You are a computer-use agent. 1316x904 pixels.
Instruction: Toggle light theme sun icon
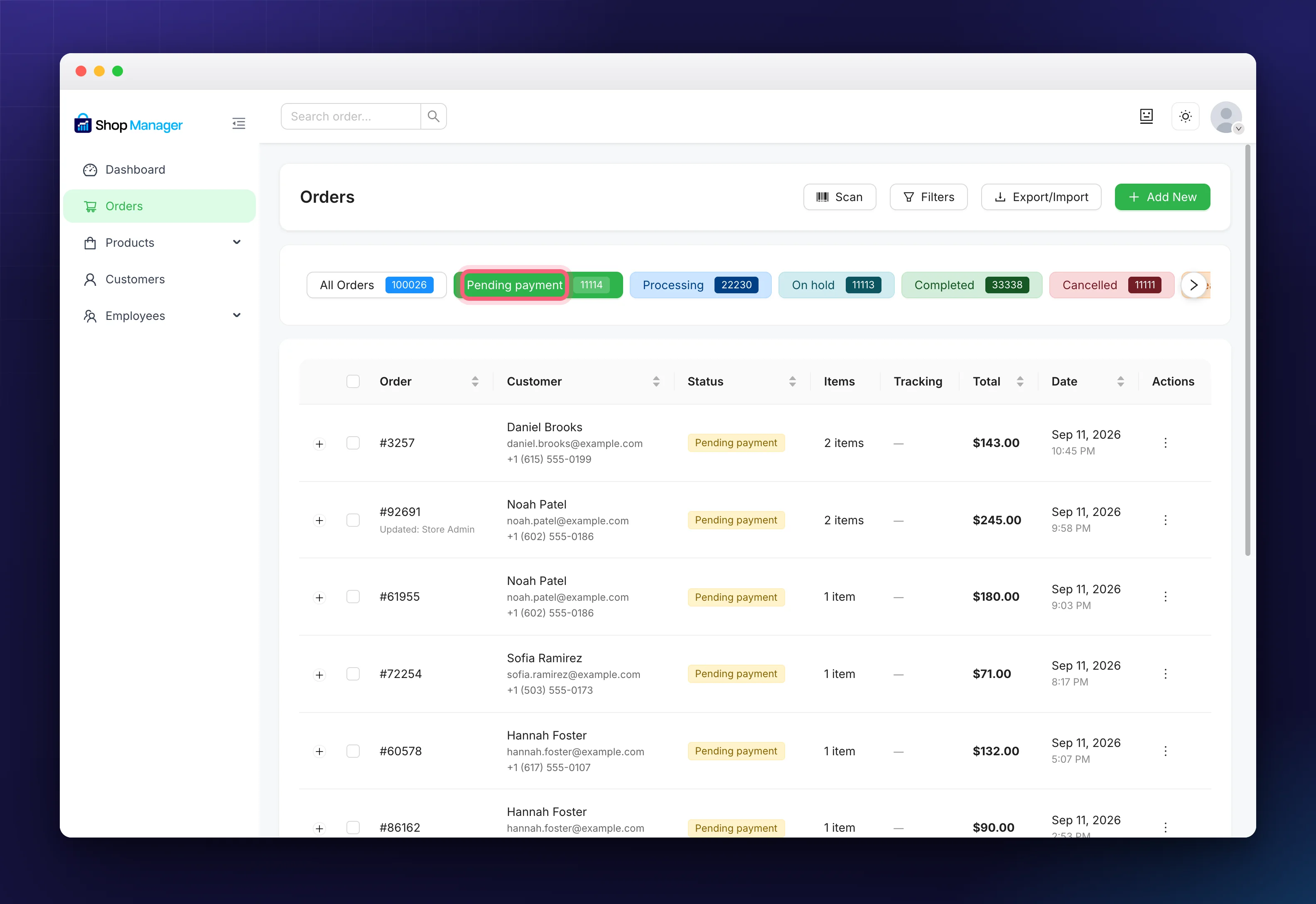click(1185, 116)
